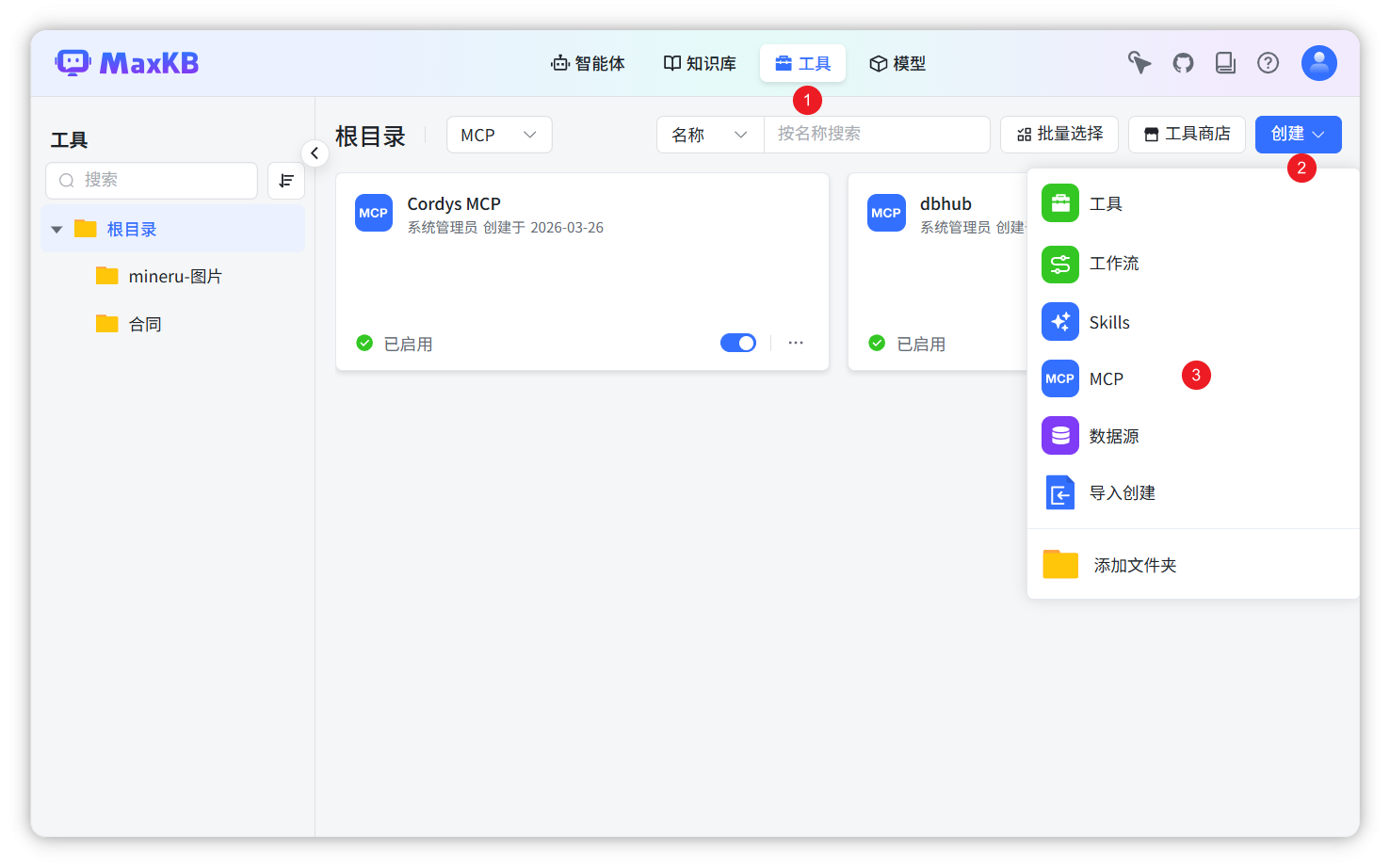Click the 添加文件夹 yellow folder icon

tap(1060, 564)
